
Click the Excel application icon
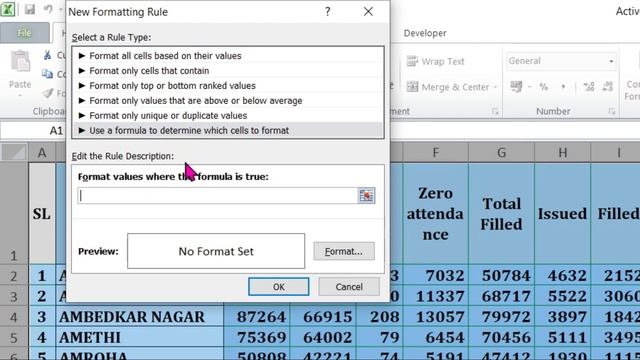[8, 9]
